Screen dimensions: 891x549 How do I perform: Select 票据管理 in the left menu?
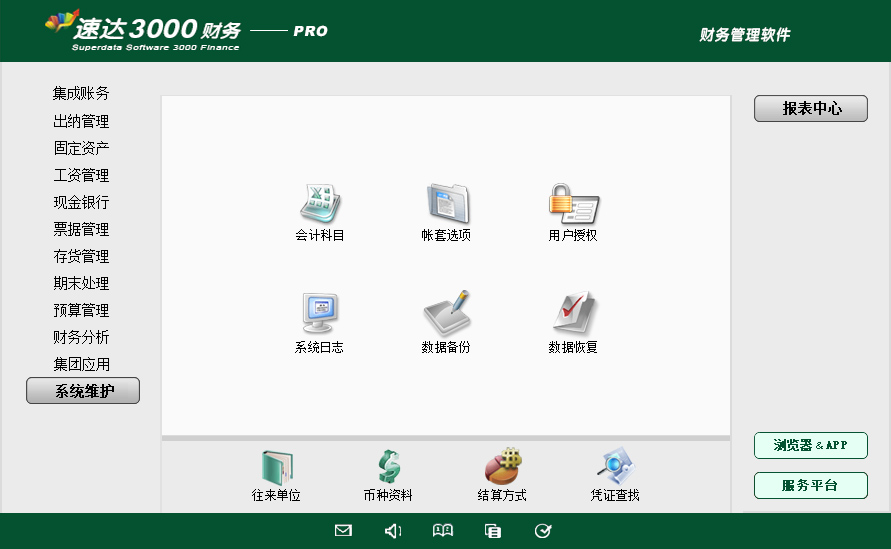point(81,229)
